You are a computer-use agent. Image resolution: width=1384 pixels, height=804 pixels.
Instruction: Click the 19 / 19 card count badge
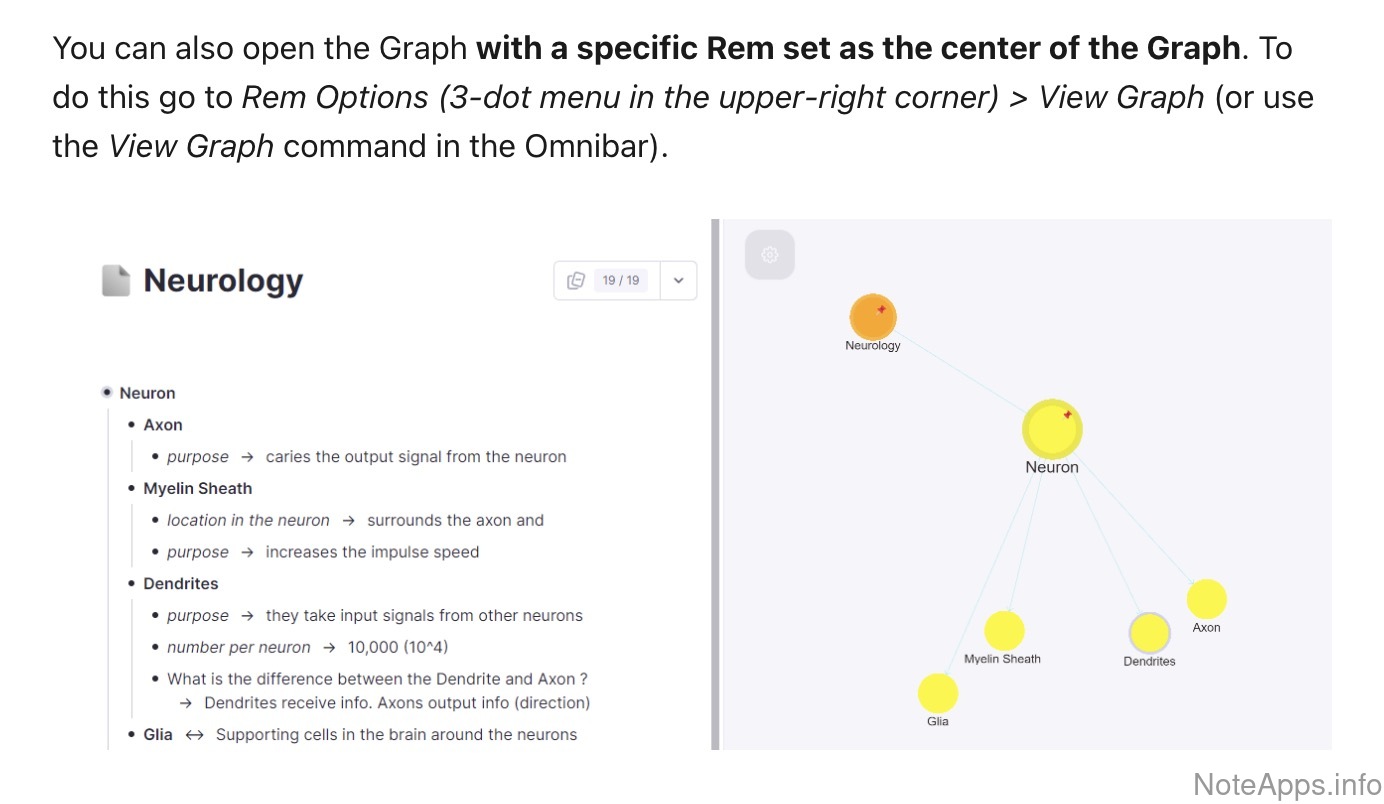621,281
